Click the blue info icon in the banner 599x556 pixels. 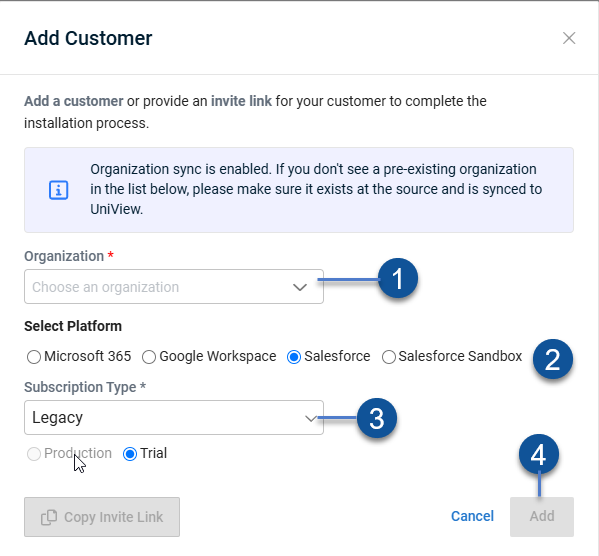pyautogui.click(x=58, y=190)
